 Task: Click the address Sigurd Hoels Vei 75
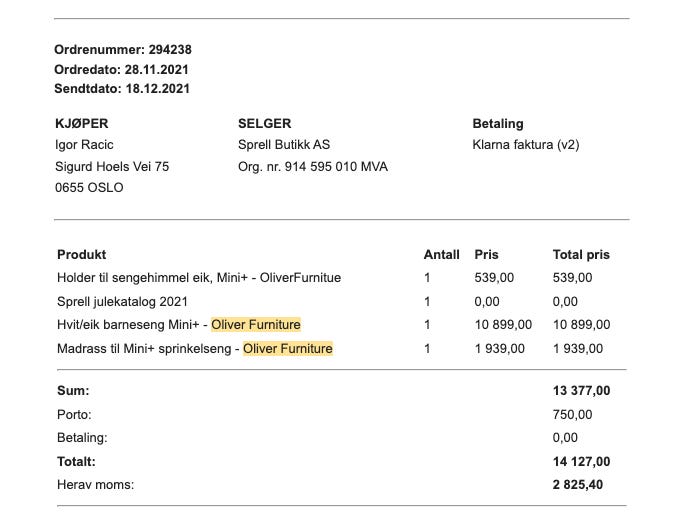(112, 166)
